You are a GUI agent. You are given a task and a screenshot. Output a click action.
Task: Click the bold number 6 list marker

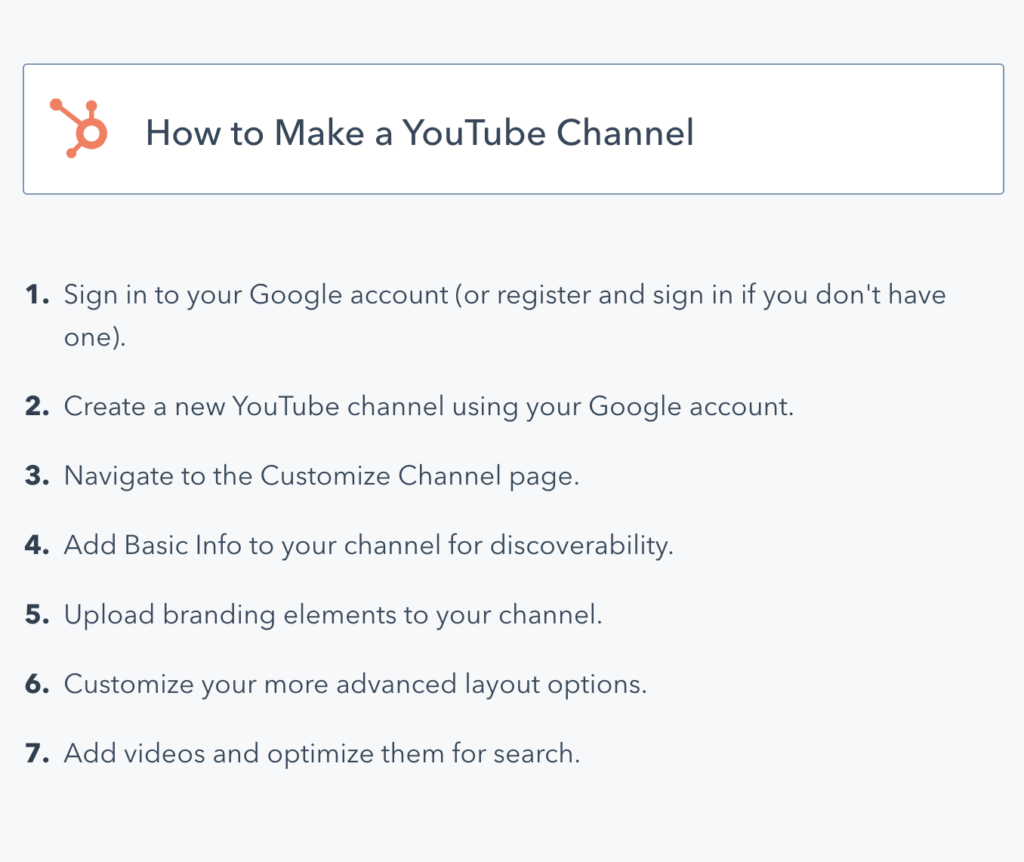[37, 685]
